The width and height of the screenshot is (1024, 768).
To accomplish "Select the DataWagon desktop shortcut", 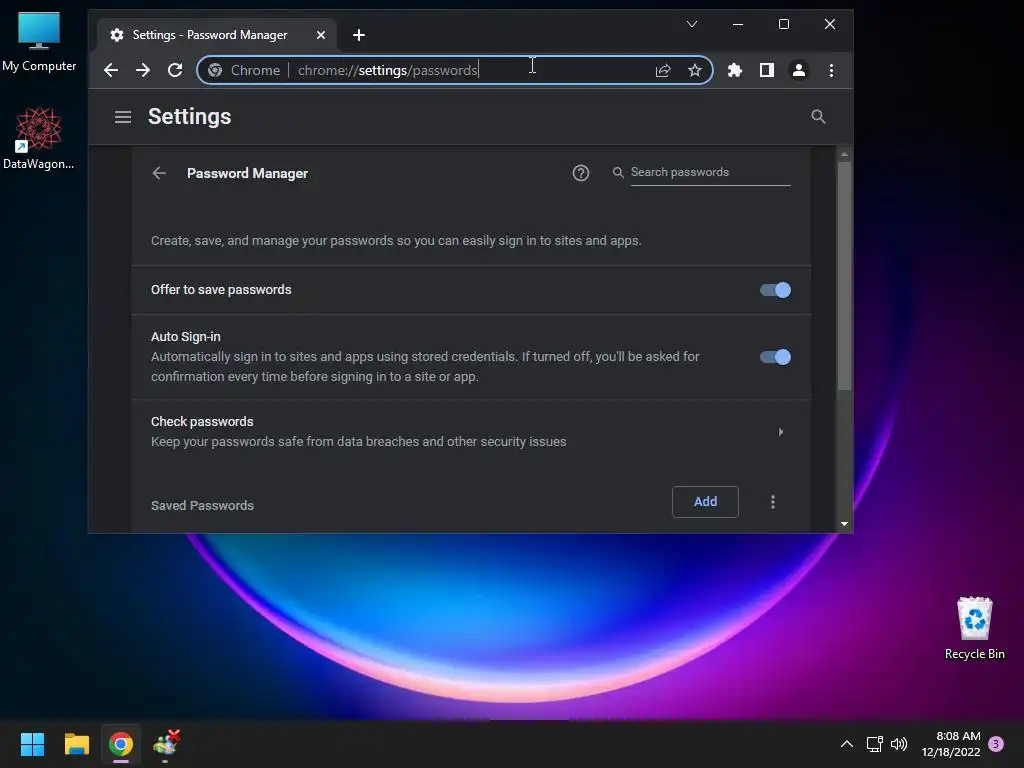I will pos(39,138).
